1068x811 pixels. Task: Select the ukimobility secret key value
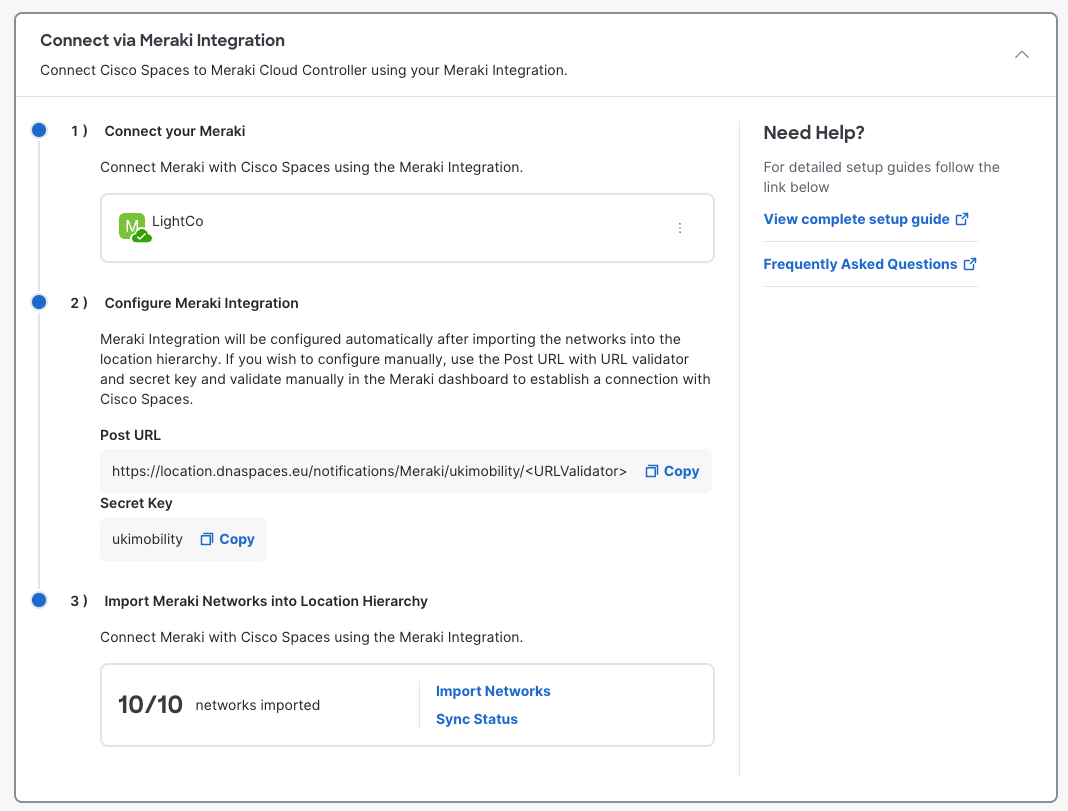point(147,539)
